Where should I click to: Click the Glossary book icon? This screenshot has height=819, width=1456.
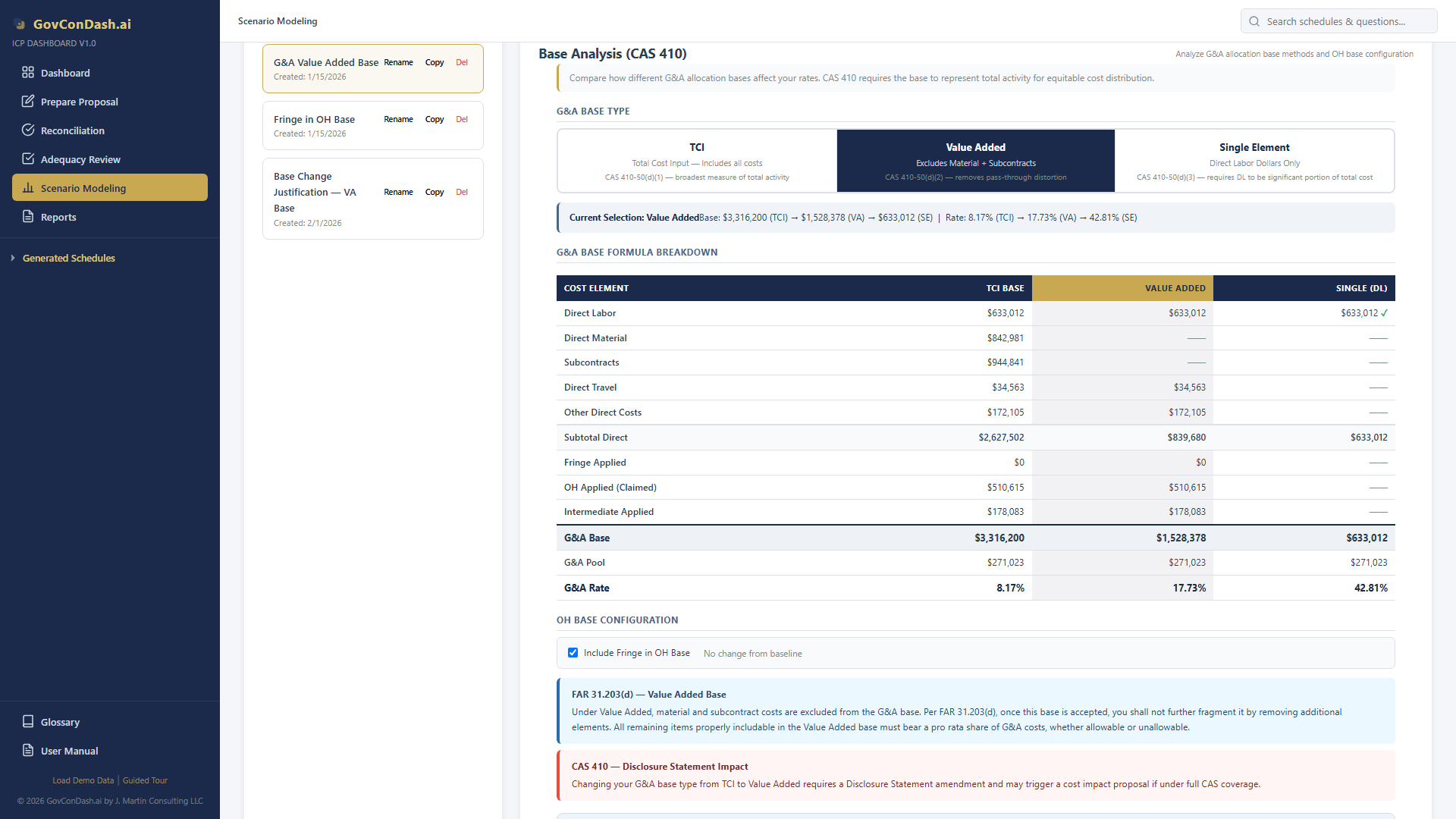[28, 722]
